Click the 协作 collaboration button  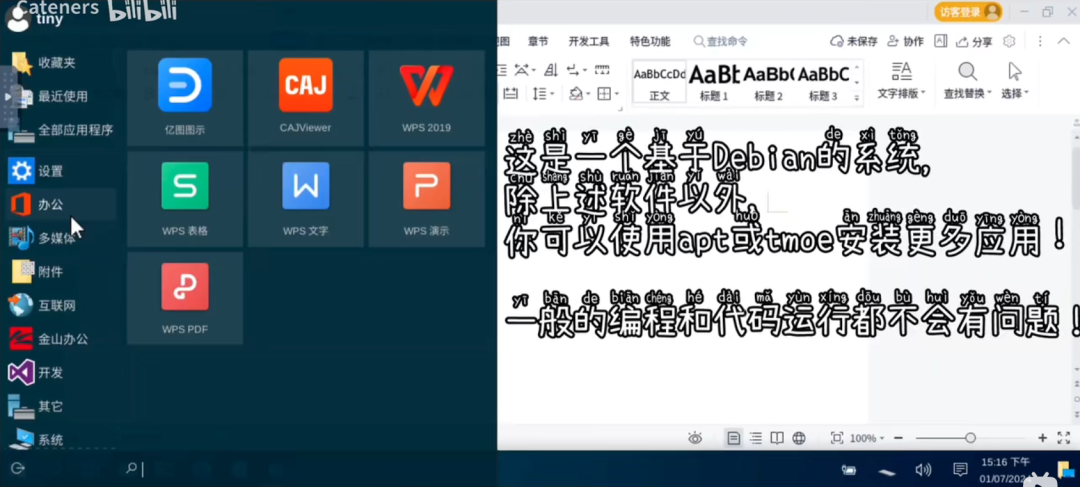click(x=906, y=41)
